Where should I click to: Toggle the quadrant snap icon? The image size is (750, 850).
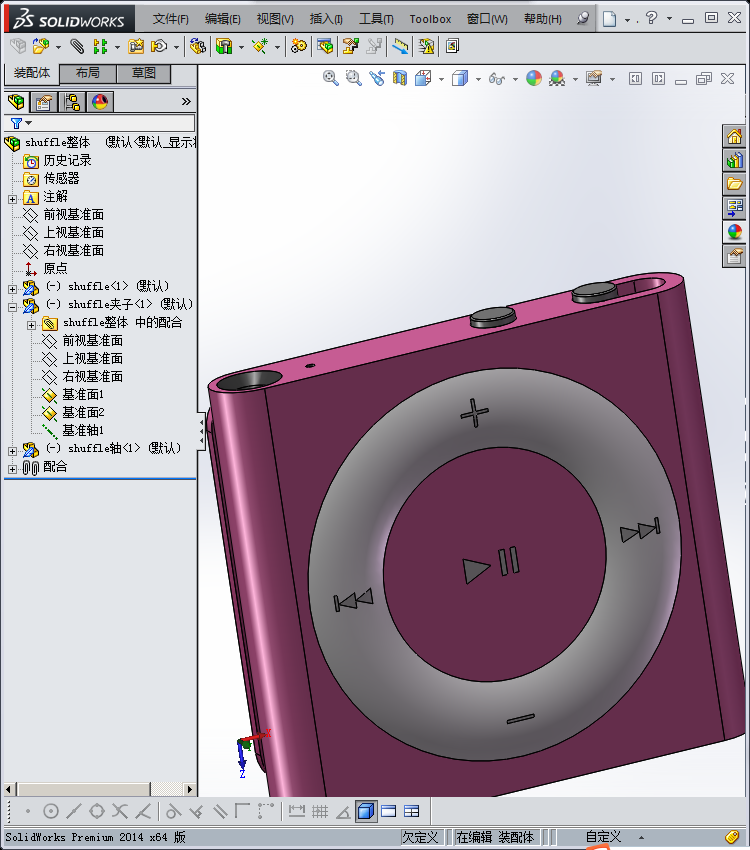tap(97, 811)
